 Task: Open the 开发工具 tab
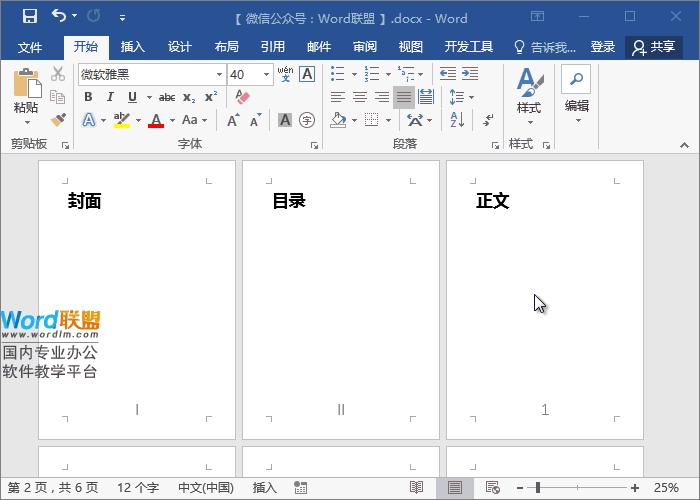468,47
